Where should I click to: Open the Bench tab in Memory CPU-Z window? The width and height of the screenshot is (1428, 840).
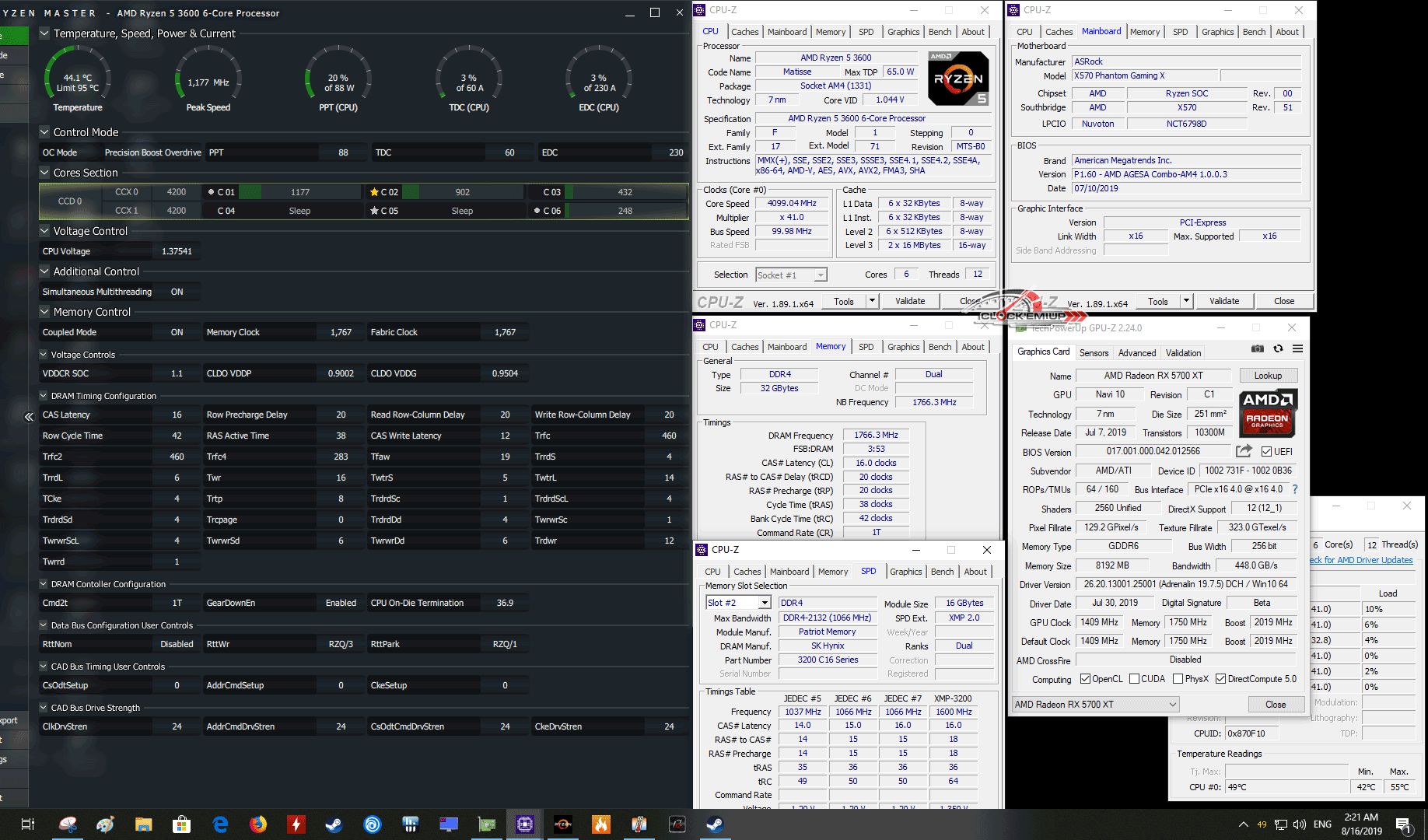point(940,347)
